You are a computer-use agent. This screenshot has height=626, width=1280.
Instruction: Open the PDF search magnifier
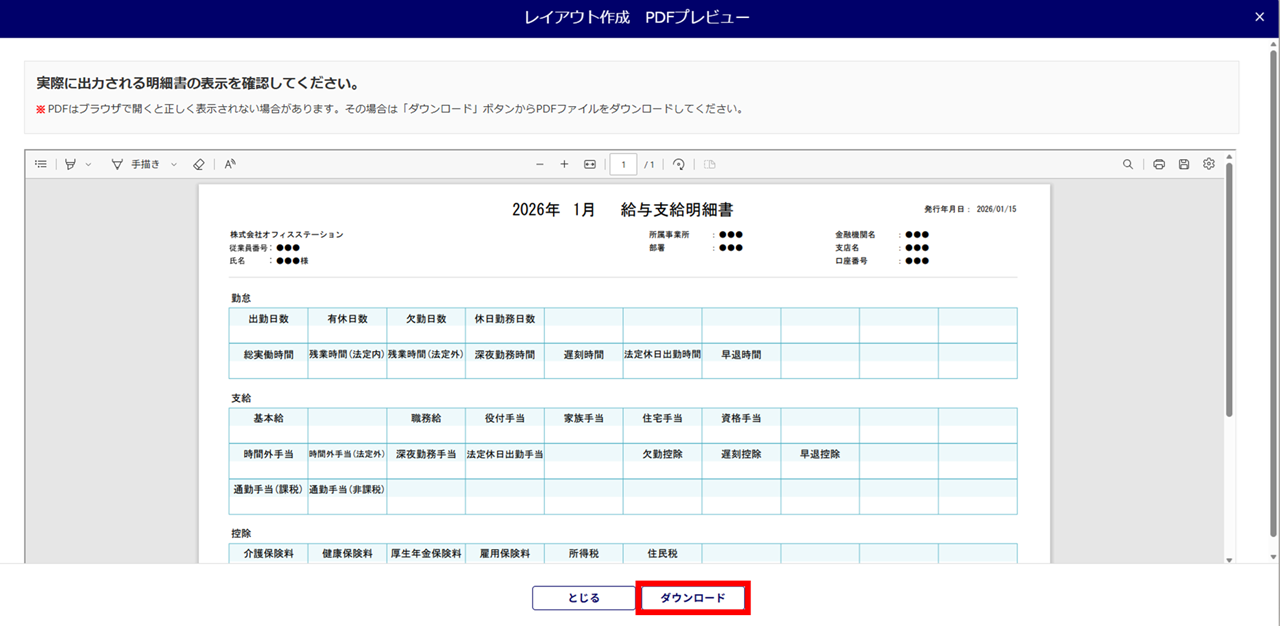point(1128,164)
